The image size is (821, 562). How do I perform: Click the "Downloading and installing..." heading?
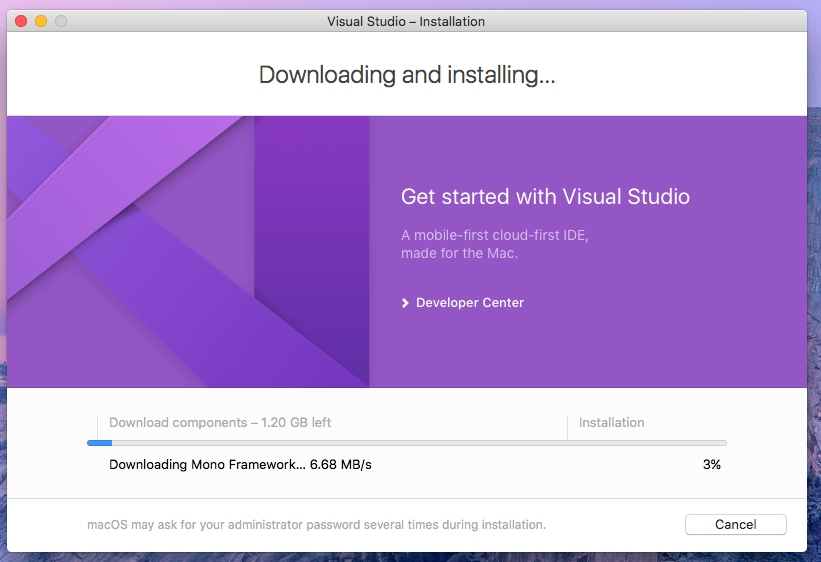point(406,75)
